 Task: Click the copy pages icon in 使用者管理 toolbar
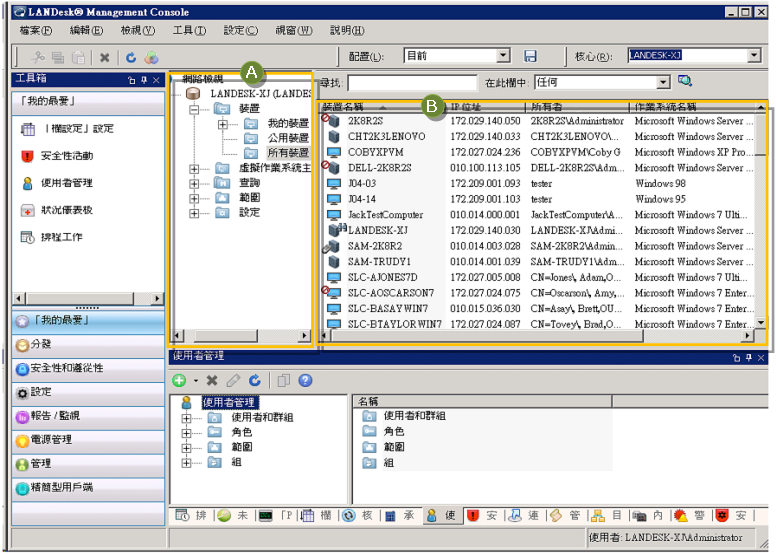pos(283,381)
